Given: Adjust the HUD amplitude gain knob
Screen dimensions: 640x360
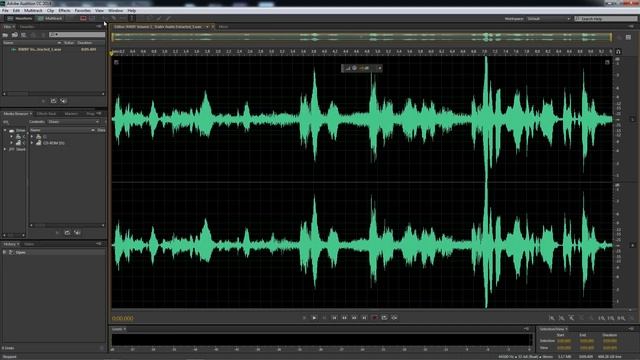Looking at the screenshot, I should pos(354,68).
